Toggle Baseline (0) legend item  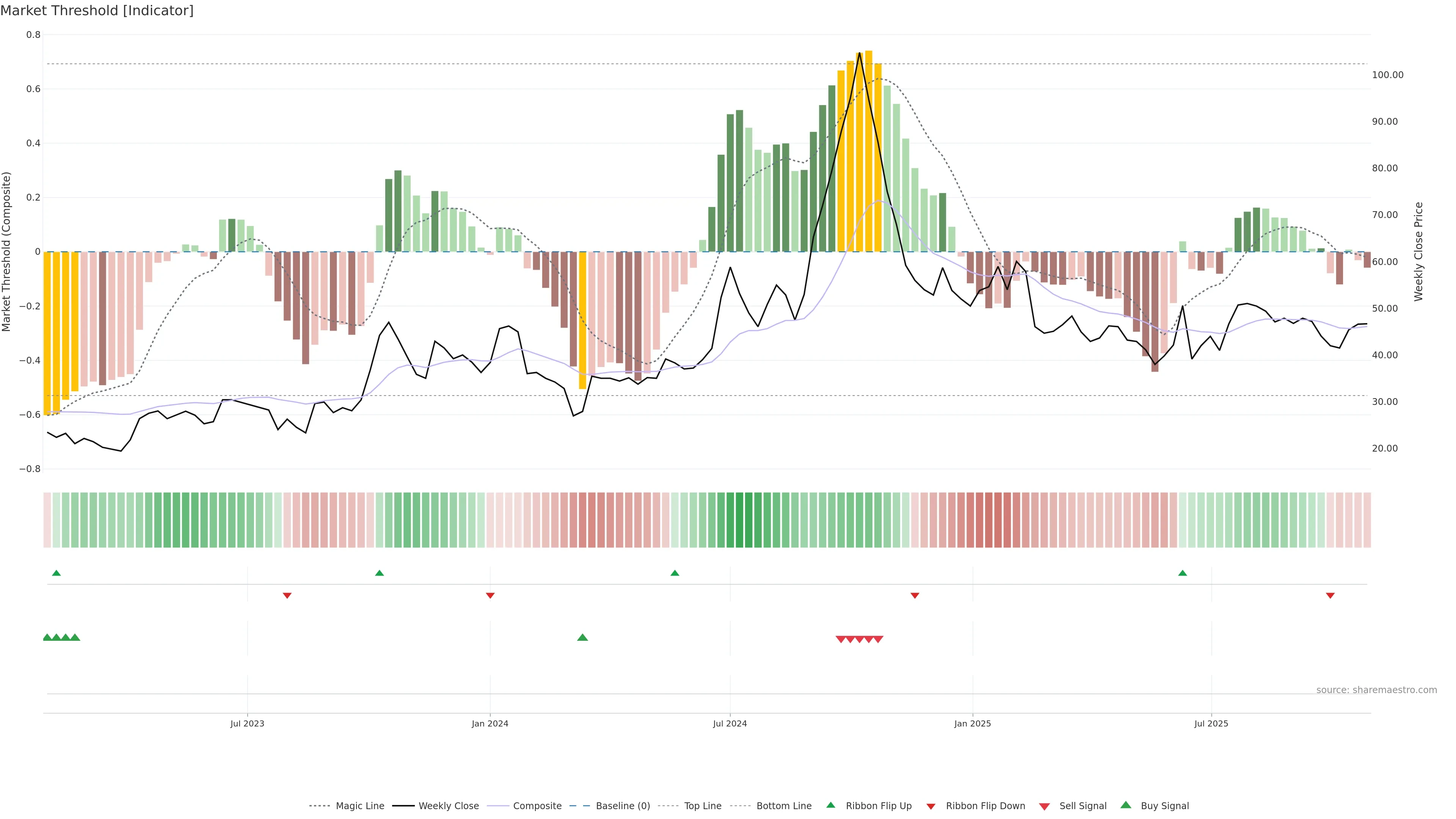tap(623, 806)
